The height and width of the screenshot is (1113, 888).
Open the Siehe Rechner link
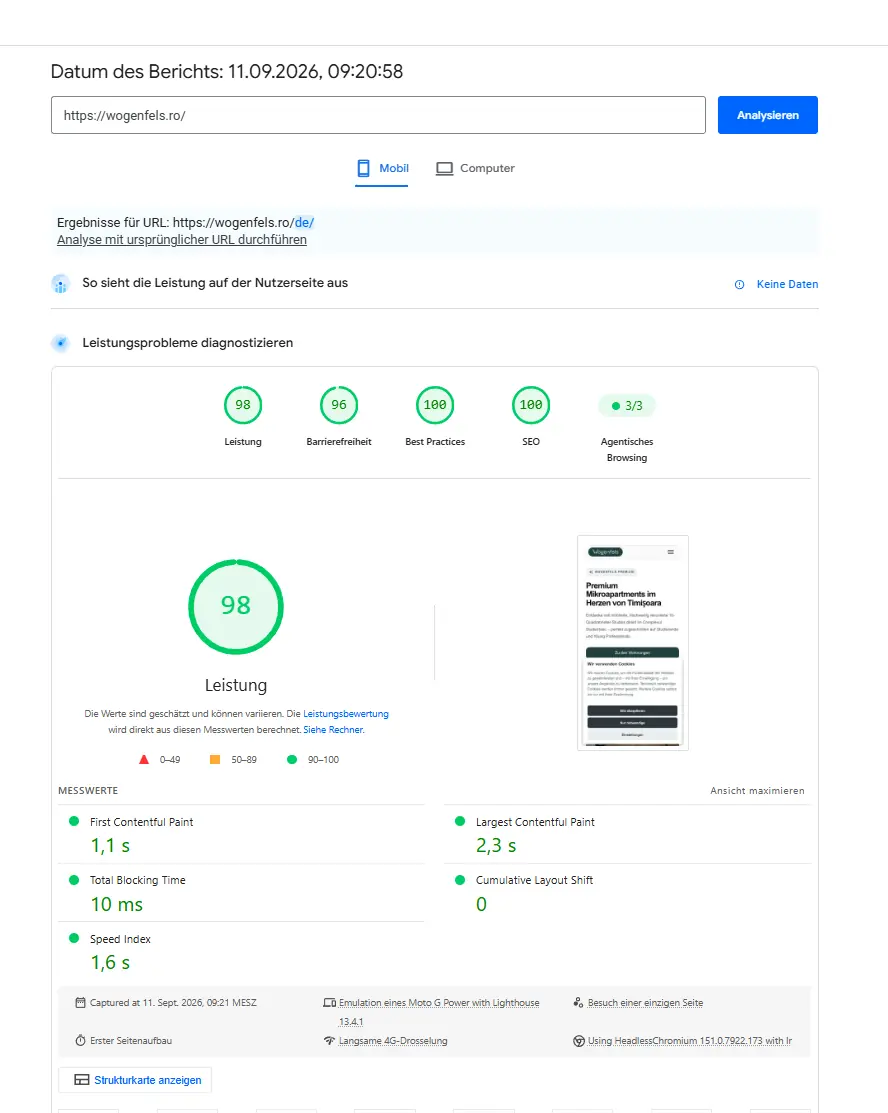pyautogui.click(x=333, y=730)
